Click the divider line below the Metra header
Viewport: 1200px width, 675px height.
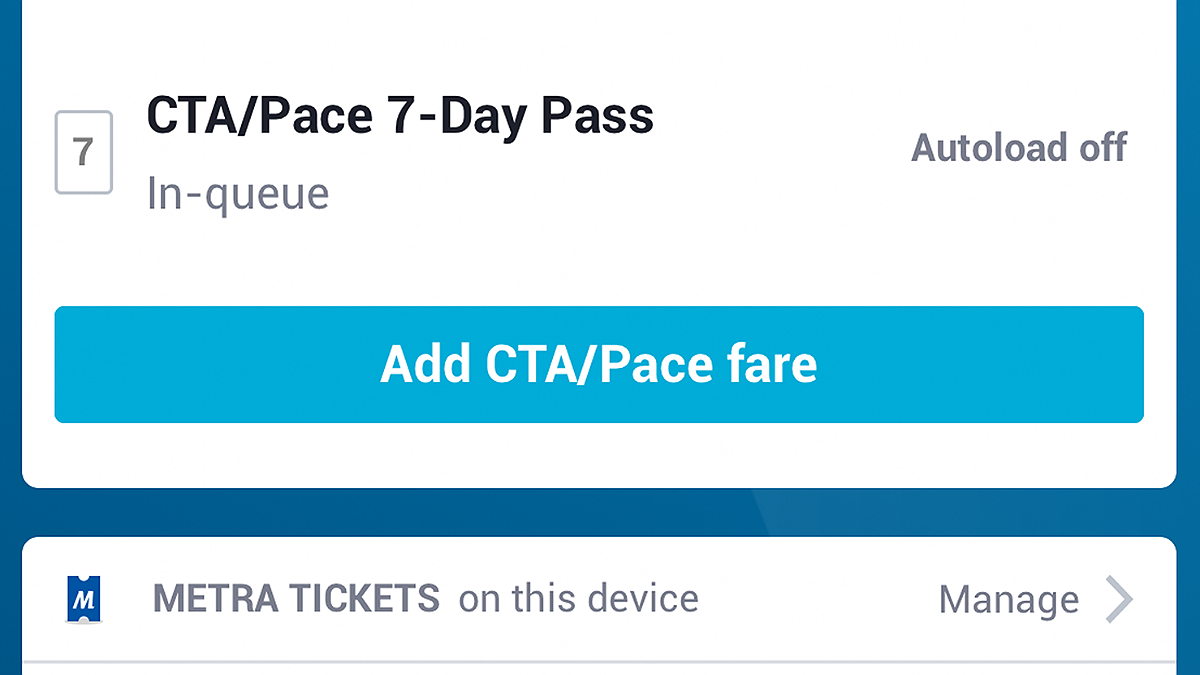pos(600,661)
